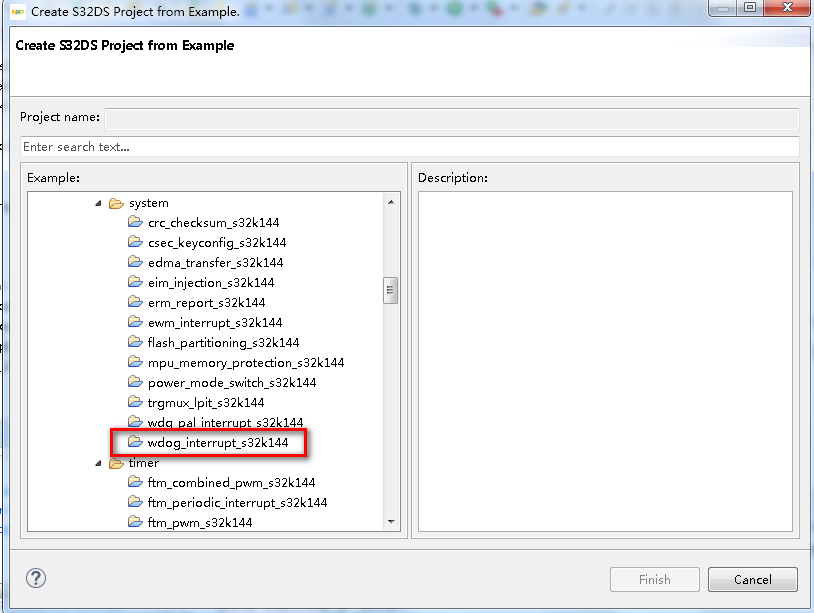This screenshot has width=814, height=613.
Task: Select the timer folder icon
Action: coord(116,463)
